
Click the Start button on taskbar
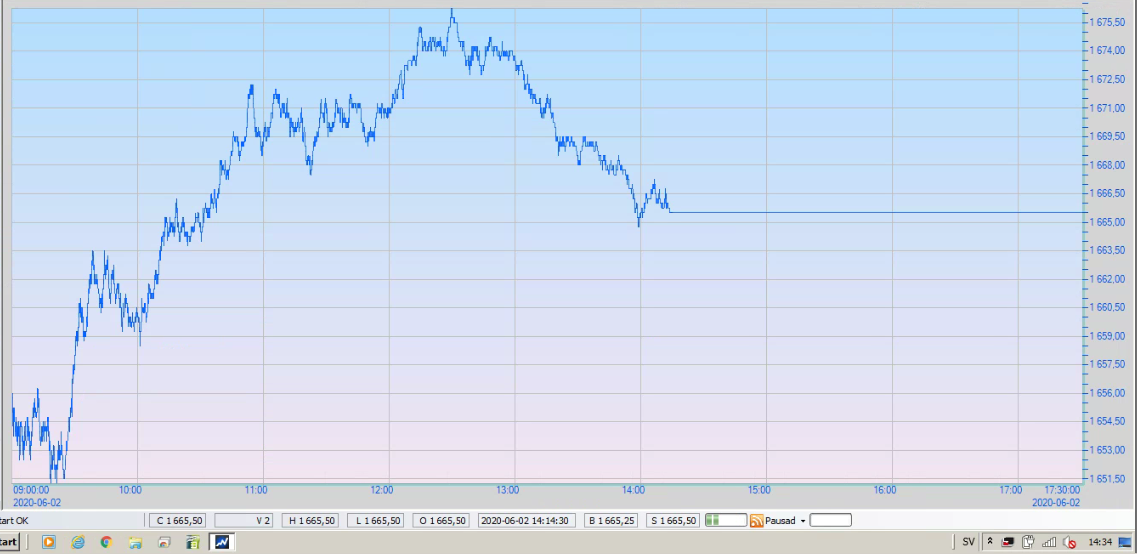click(x=9, y=542)
